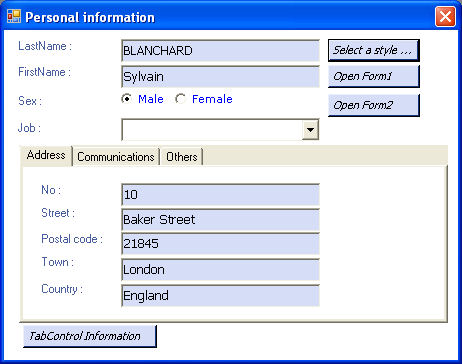Switch to the Address tab

coord(46,155)
